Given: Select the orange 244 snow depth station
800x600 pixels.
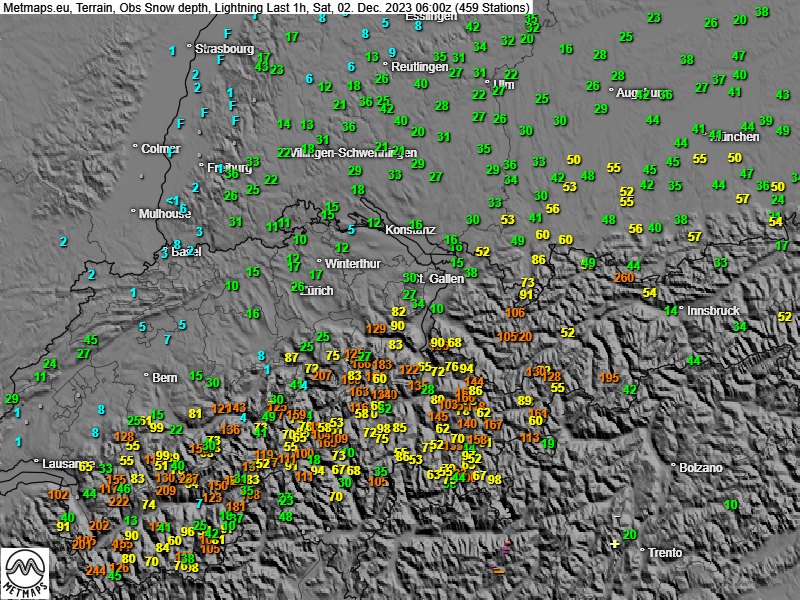Looking at the screenshot, I should [96, 570].
